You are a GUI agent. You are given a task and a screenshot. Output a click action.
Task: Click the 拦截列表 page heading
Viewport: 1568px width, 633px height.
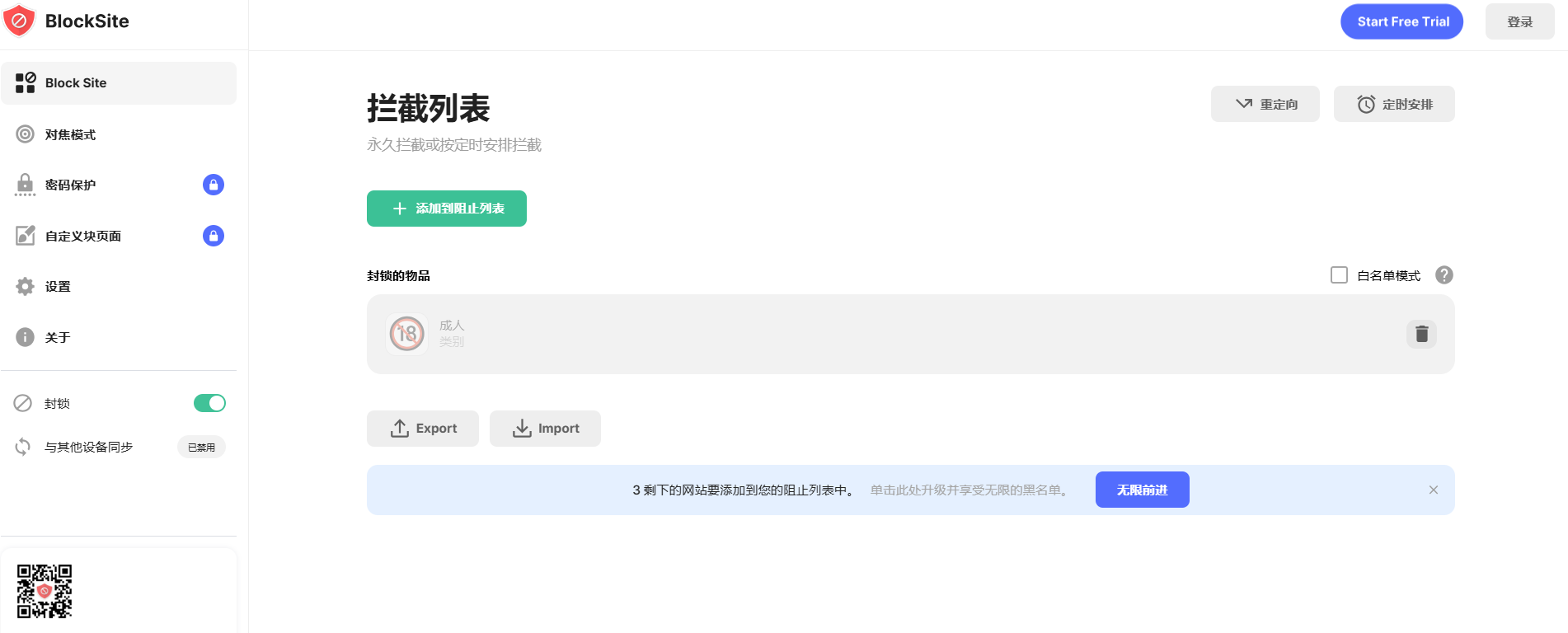pos(429,108)
